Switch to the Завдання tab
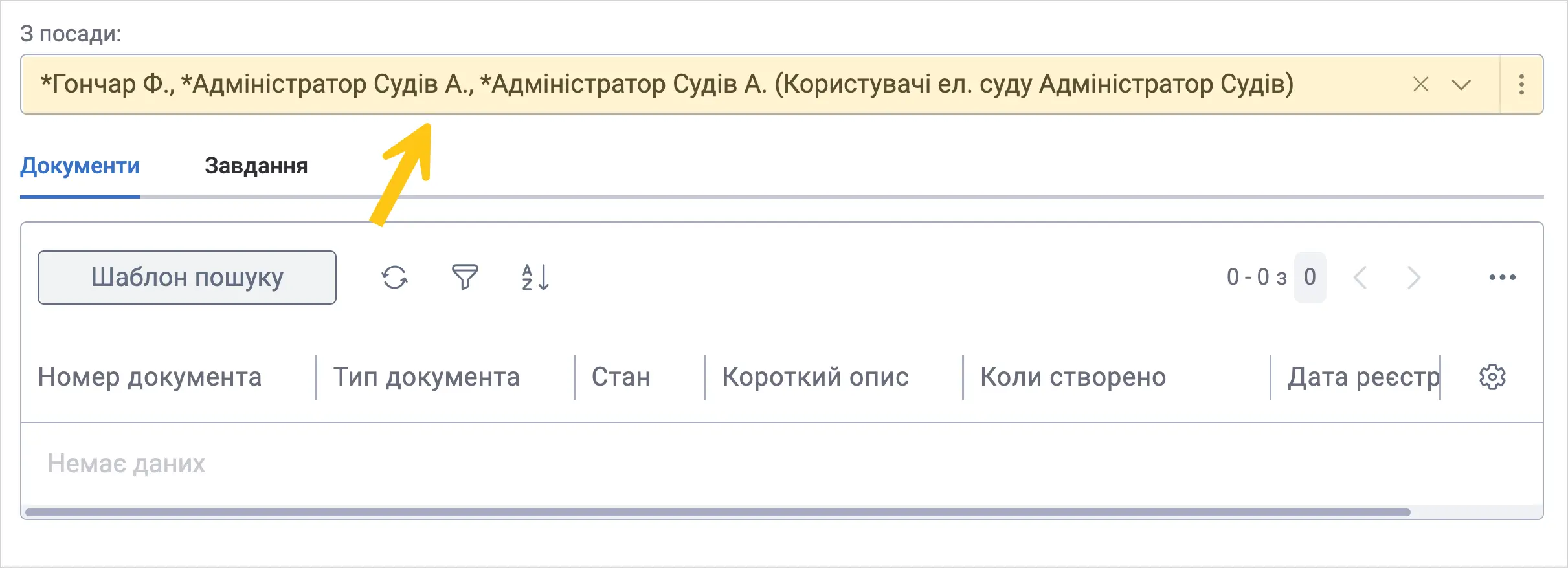 coord(256,166)
